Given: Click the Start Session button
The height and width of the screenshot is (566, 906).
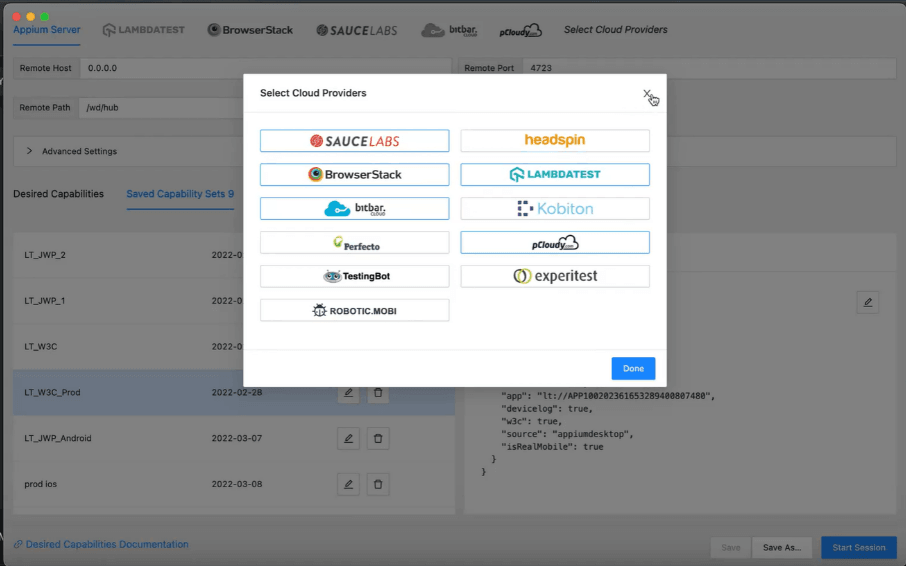Looking at the screenshot, I should pos(858,547).
